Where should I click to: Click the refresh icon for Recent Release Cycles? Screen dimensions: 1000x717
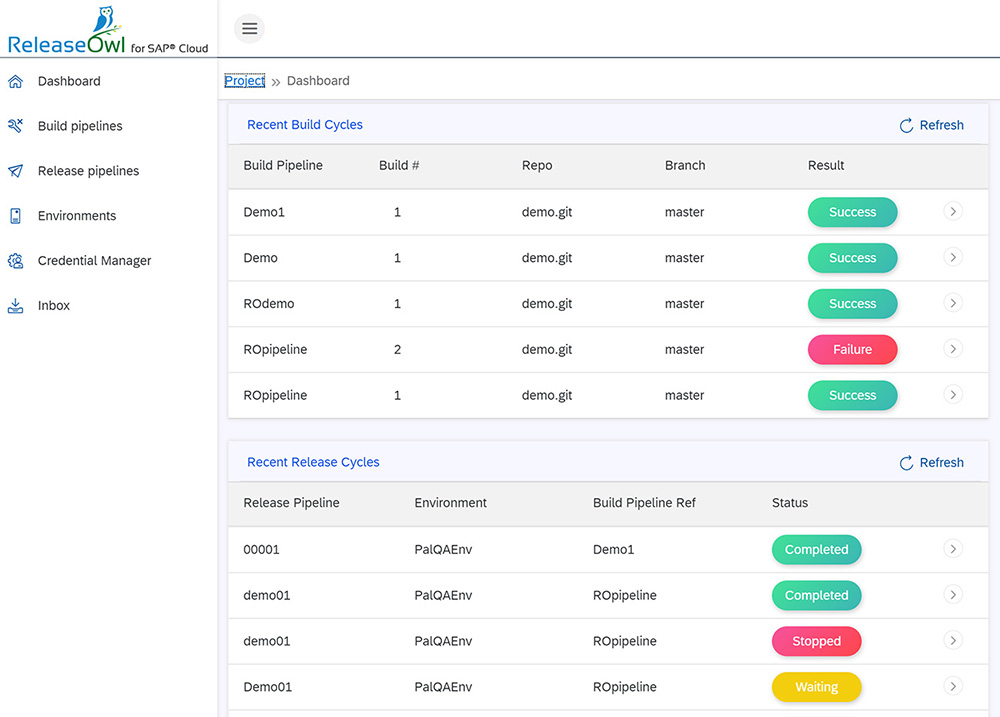[x=905, y=462]
